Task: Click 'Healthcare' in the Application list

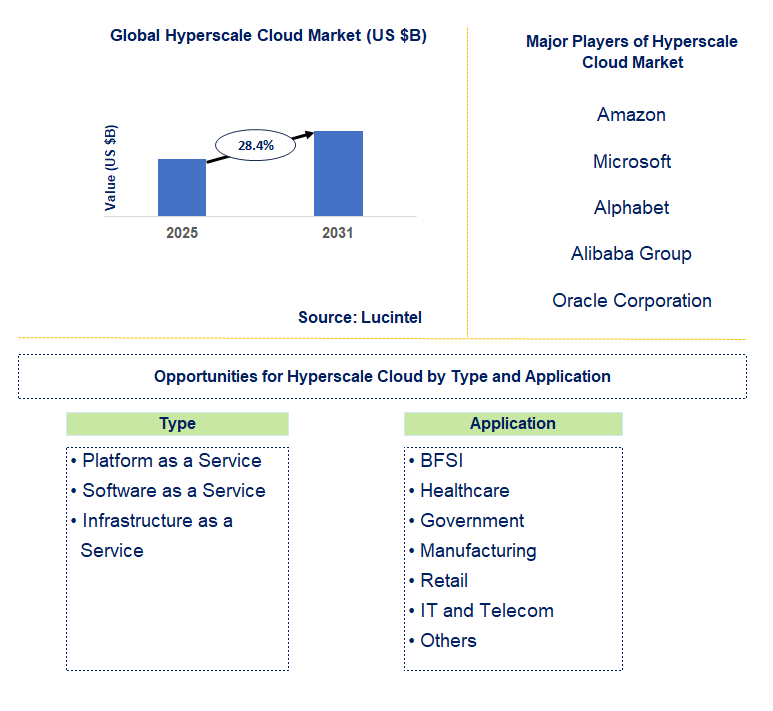Action: (x=459, y=491)
